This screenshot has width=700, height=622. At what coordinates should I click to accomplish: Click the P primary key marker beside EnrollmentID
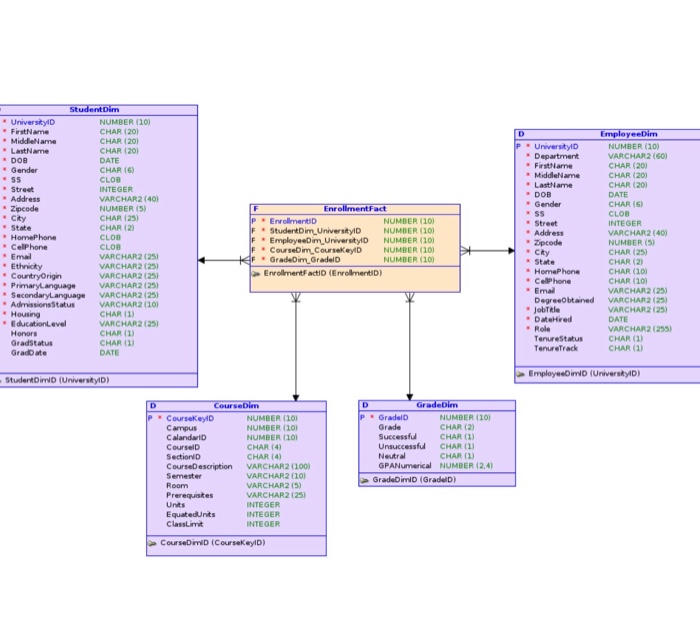[254, 221]
